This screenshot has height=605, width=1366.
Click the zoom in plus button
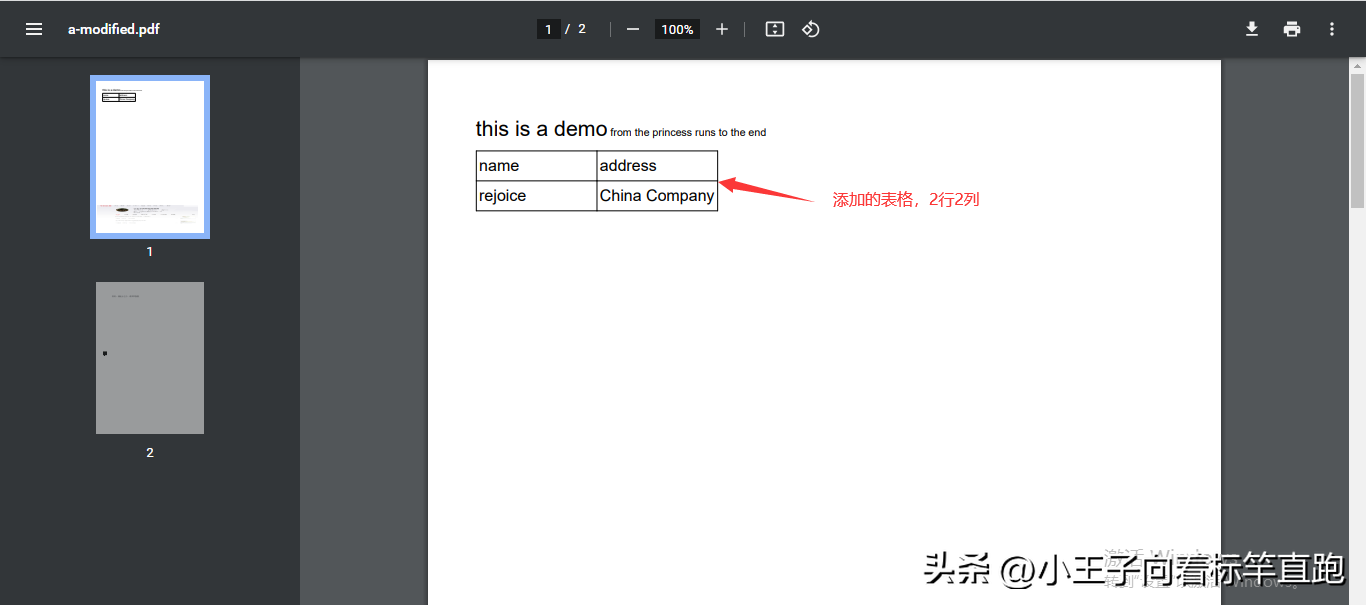pyautogui.click(x=722, y=29)
